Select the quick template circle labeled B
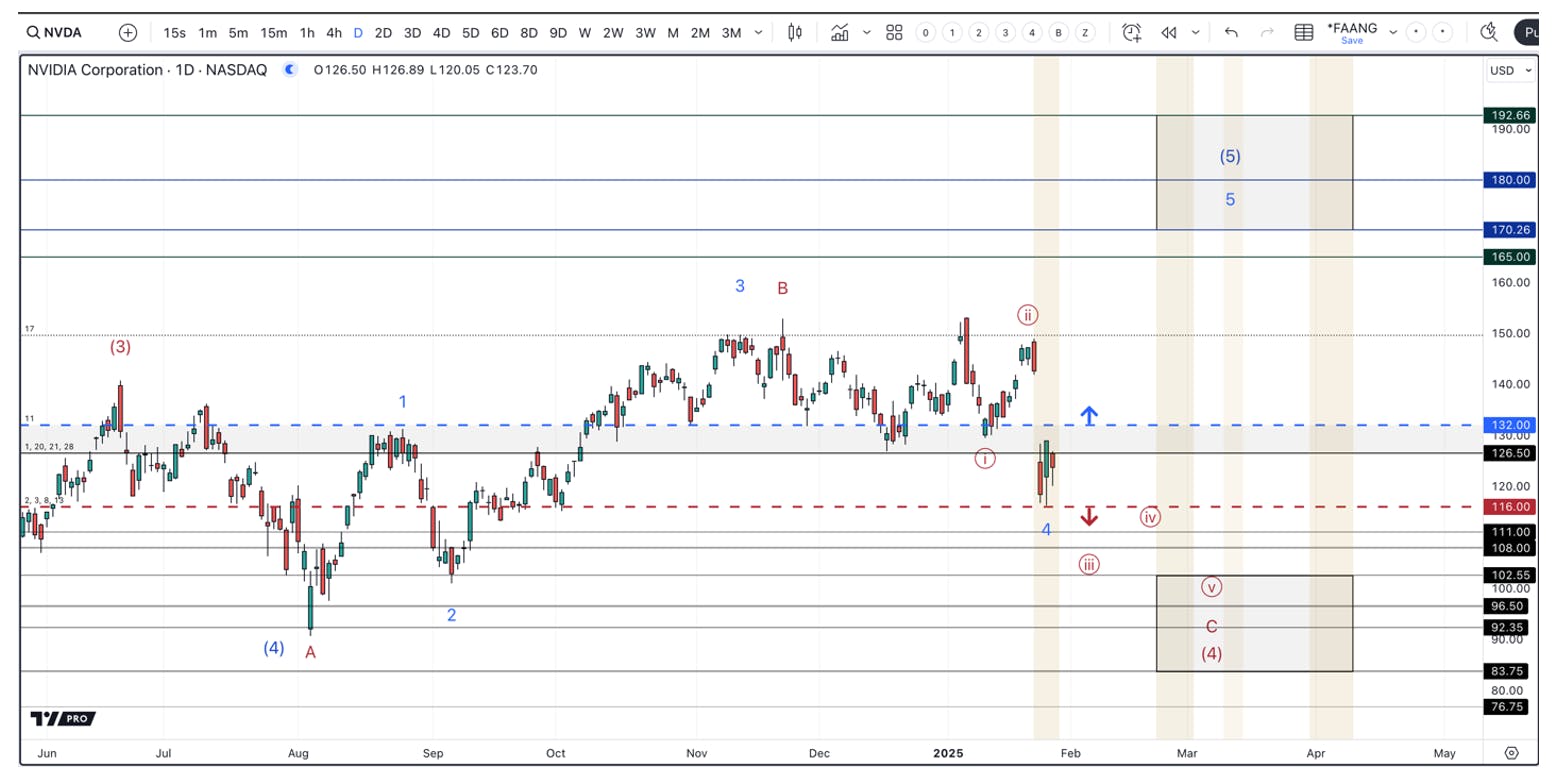The height and width of the screenshot is (778, 1554). coord(1058,33)
